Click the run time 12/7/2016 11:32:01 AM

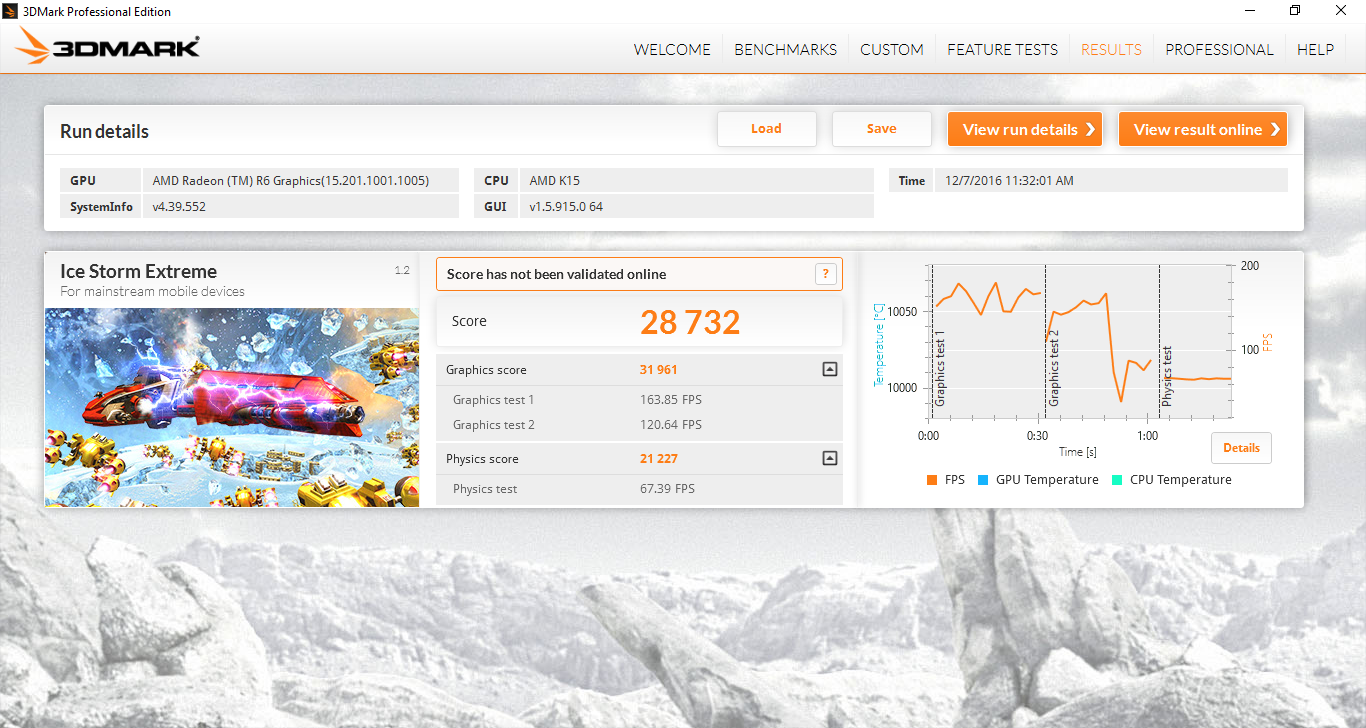pyautogui.click(x=1009, y=181)
